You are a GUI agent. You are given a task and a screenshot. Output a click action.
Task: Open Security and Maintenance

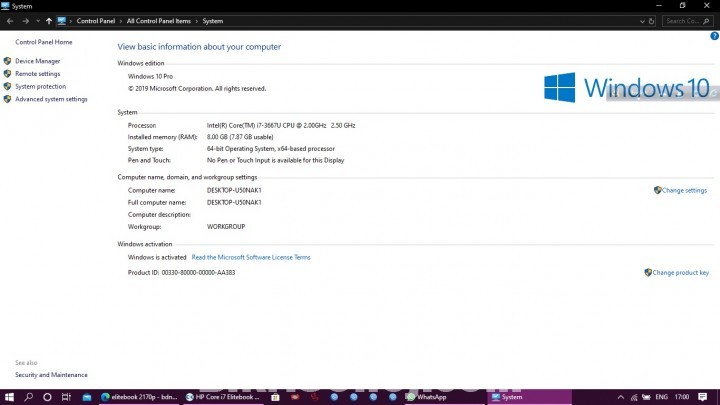(51, 375)
